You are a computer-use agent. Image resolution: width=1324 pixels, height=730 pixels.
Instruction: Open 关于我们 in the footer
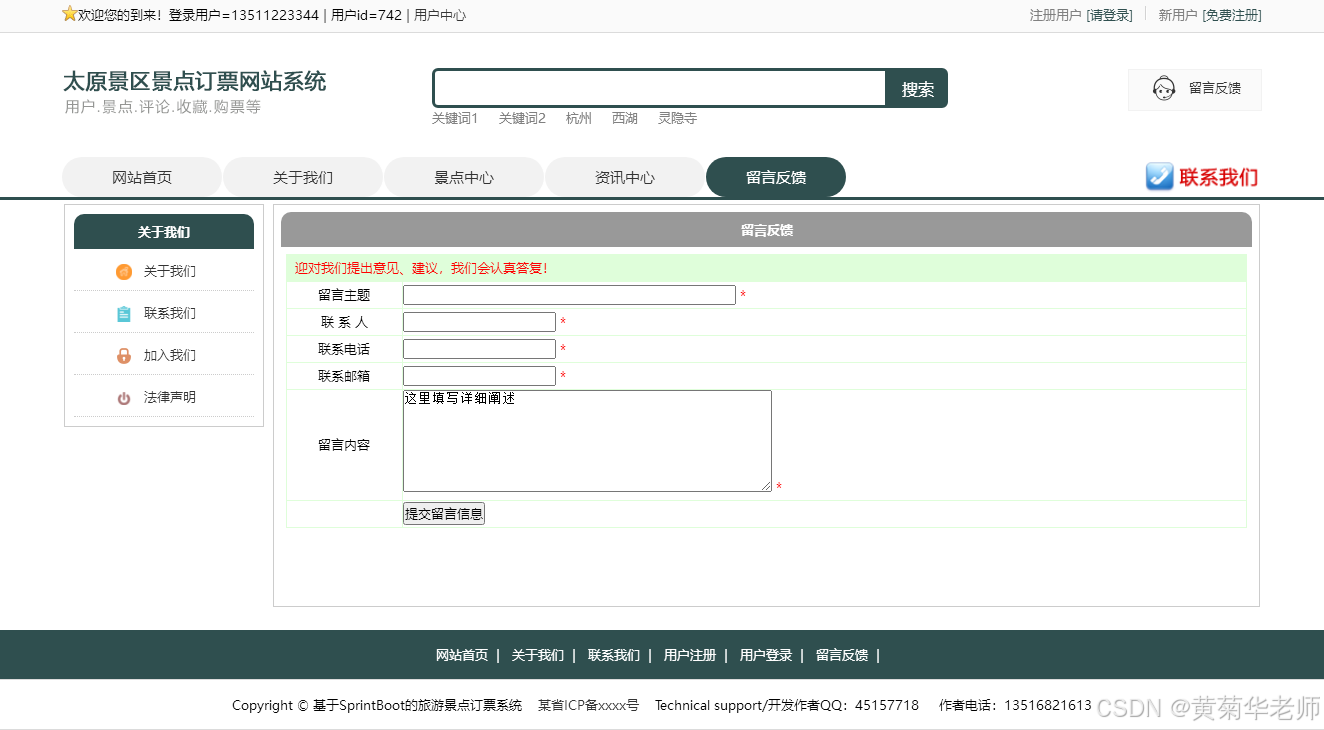pos(538,656)
